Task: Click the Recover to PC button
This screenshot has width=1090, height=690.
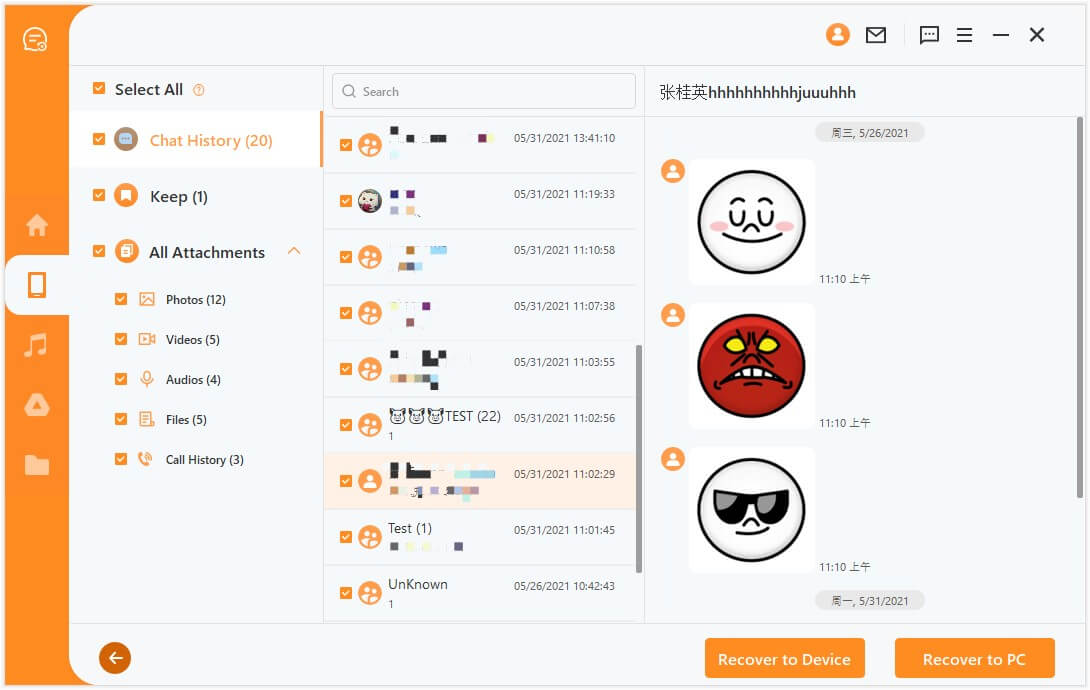Action: tap(974, 658)
